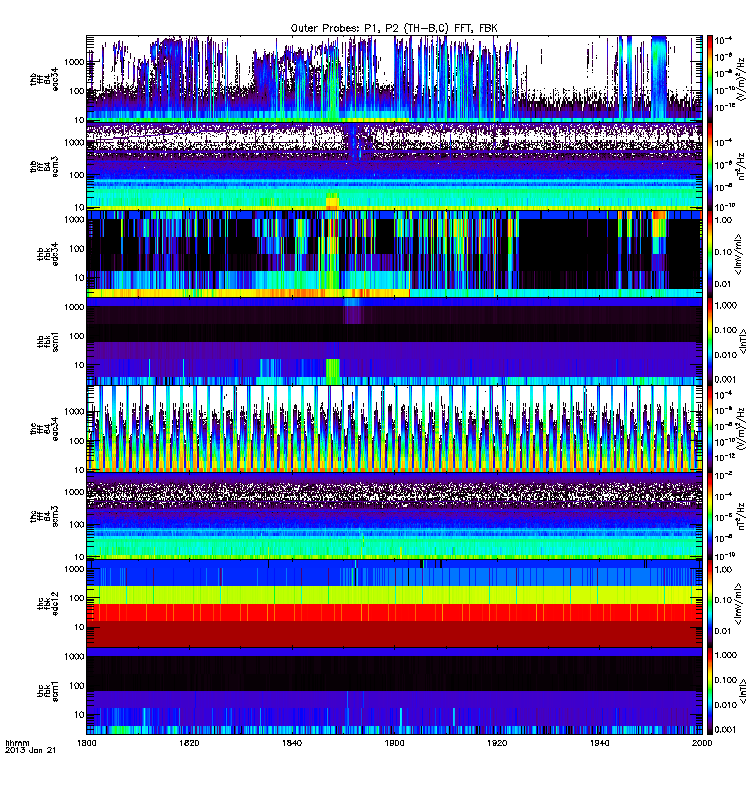
Task: Click the "1820" time tick label
Action: pyautogui.click(x=189, y=743)
